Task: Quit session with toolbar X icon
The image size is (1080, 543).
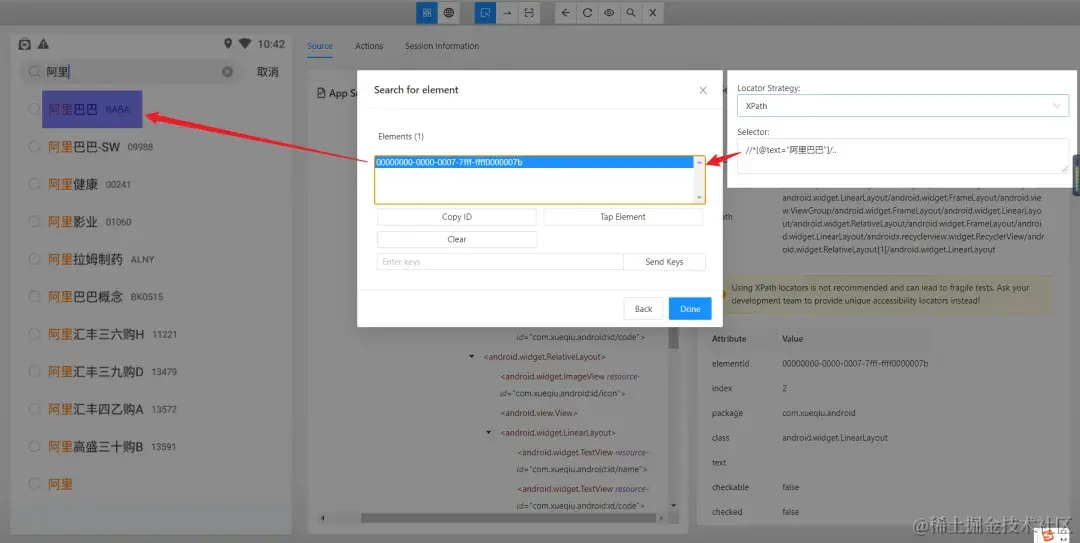Action: [652, 12]
